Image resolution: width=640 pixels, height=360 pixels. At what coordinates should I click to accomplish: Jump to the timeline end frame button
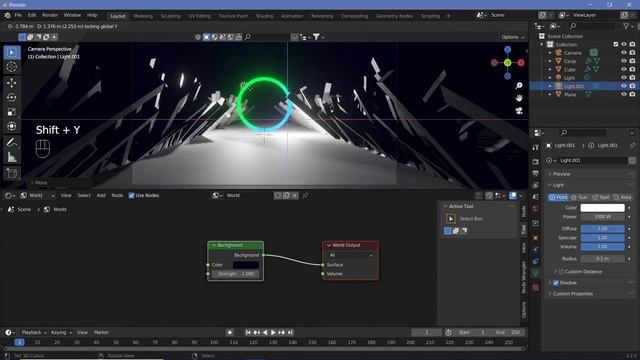coord(290,333)
